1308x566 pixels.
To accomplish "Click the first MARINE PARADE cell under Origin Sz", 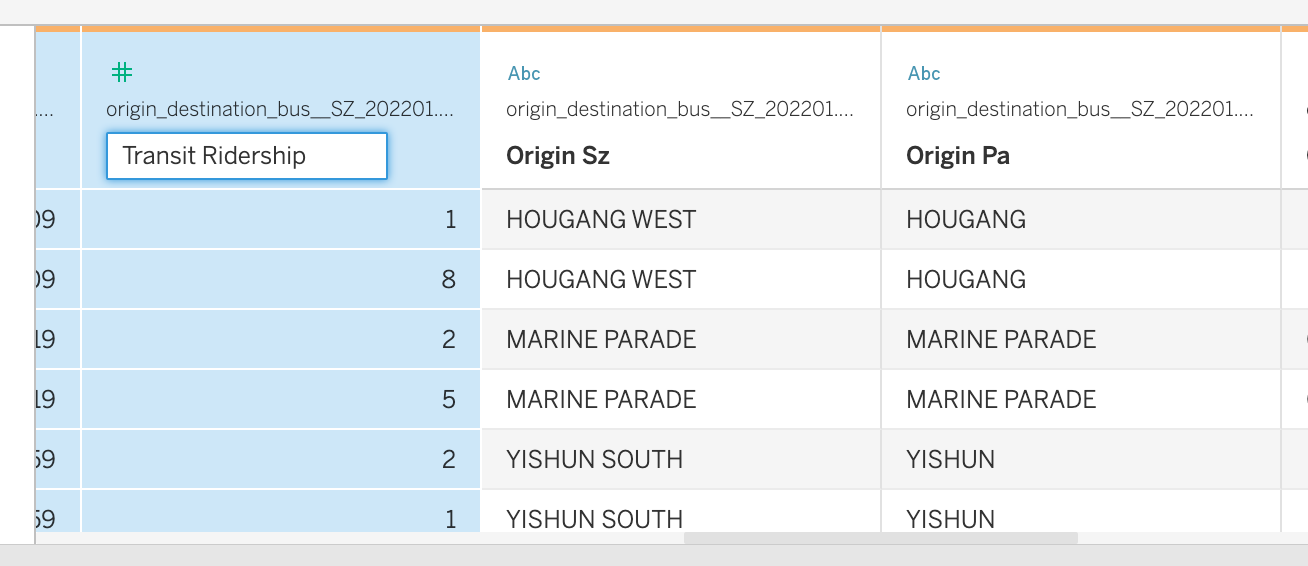I will pyautogui.click(x=601, y=339).
